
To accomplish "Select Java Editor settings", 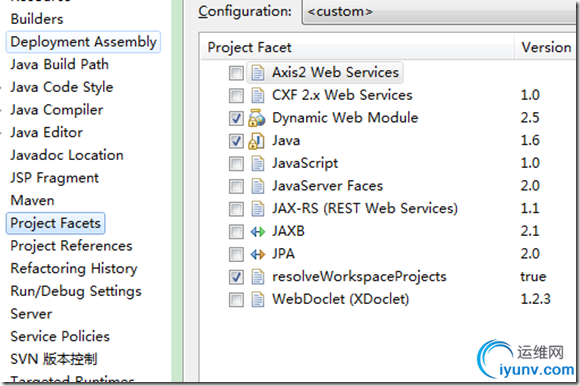I will click(47, 133).
